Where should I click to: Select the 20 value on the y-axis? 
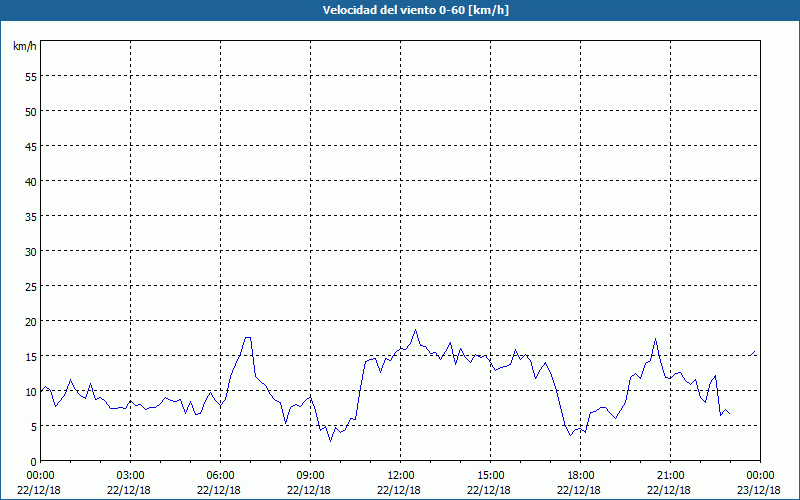coord(31,321)
